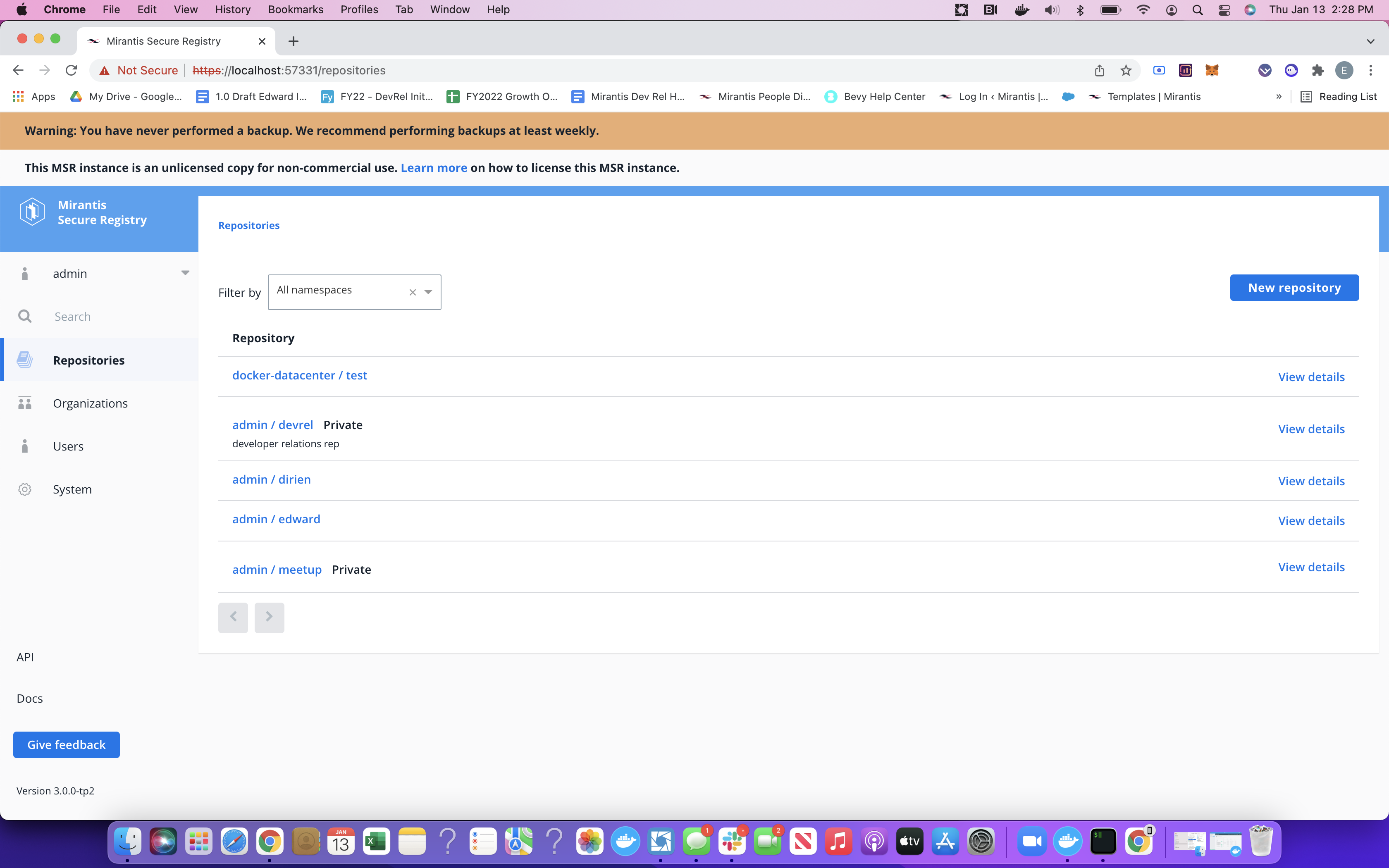
Task: Expand hidden bookmarks overflow chevron
Action: click(1279, 96)
